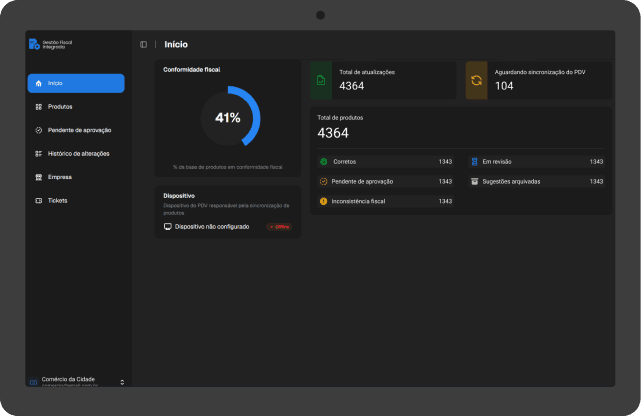Click the 'Dispositivo' card heading
The height and width of the screenshot is (416, 641).
[x=179, y=196]
